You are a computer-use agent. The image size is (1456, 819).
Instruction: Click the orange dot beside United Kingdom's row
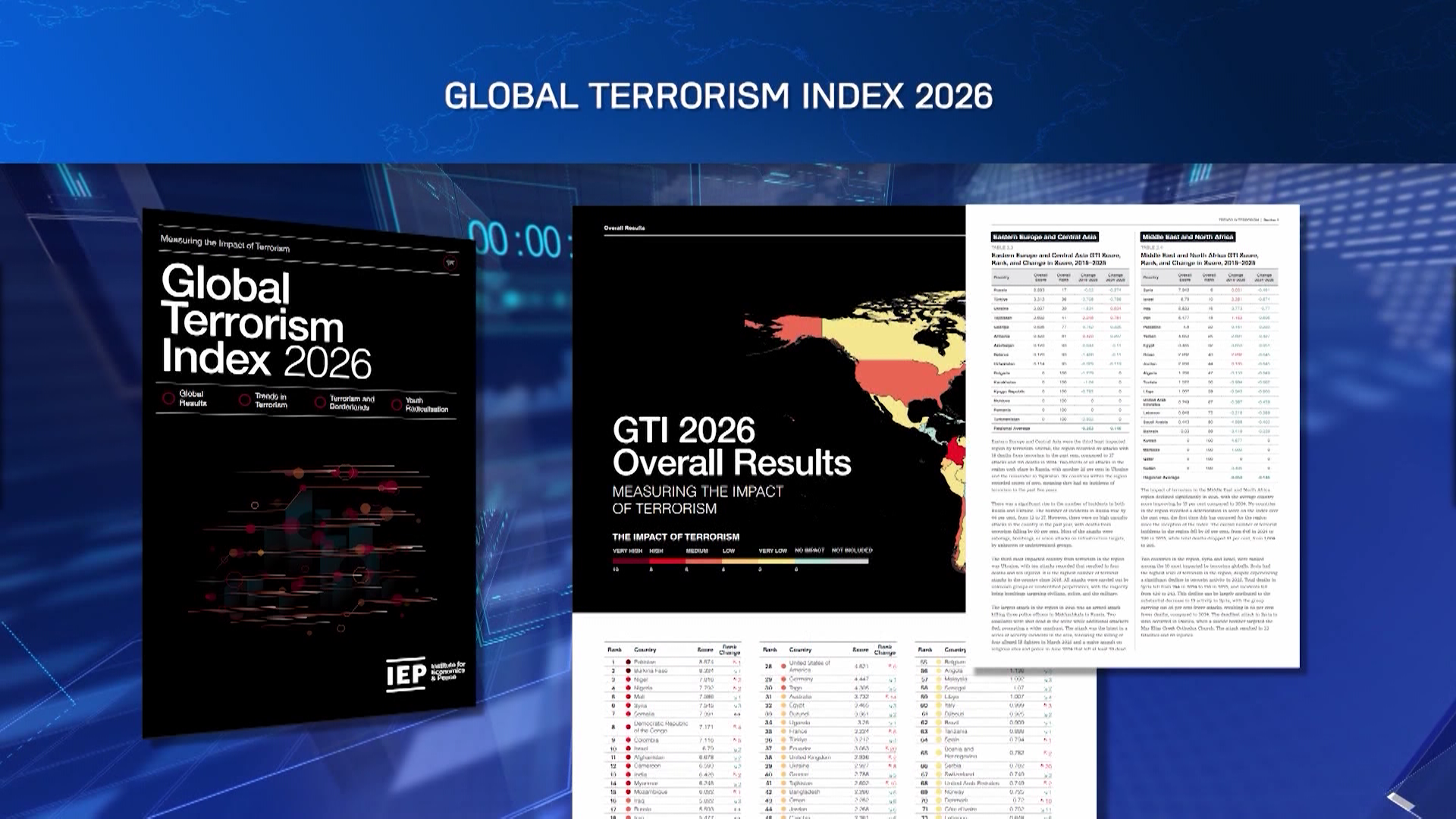(x=783, y=757)
